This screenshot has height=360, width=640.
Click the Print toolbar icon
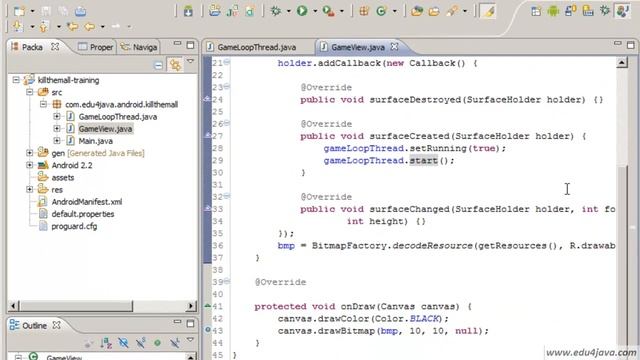pos(80,11)
